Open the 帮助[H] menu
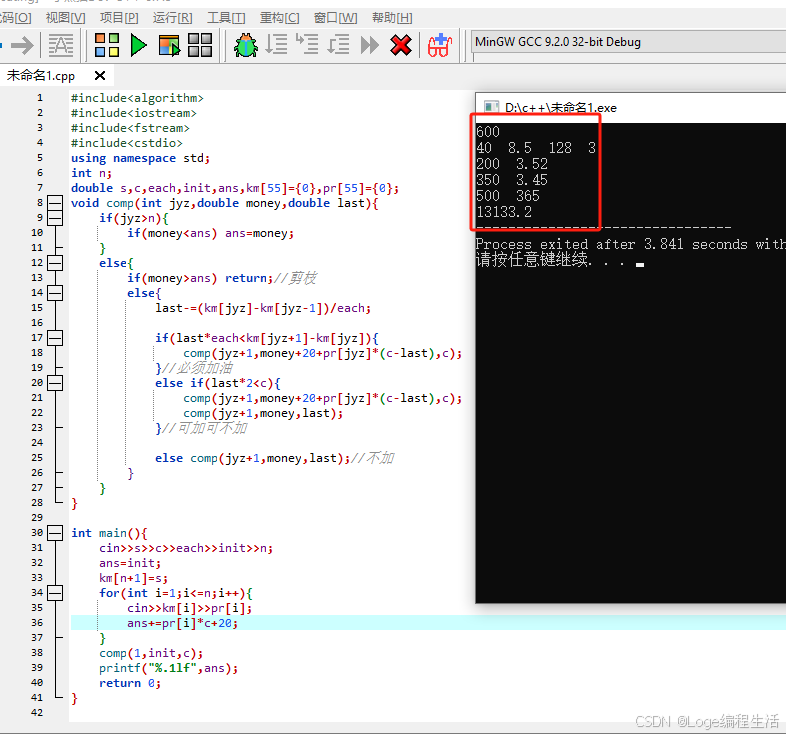 point(392,18)
